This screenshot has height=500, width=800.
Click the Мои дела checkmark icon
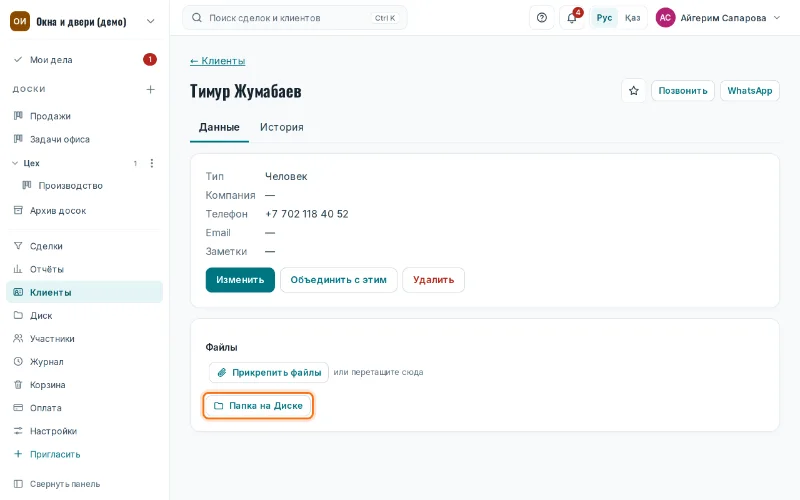[18, 60]
